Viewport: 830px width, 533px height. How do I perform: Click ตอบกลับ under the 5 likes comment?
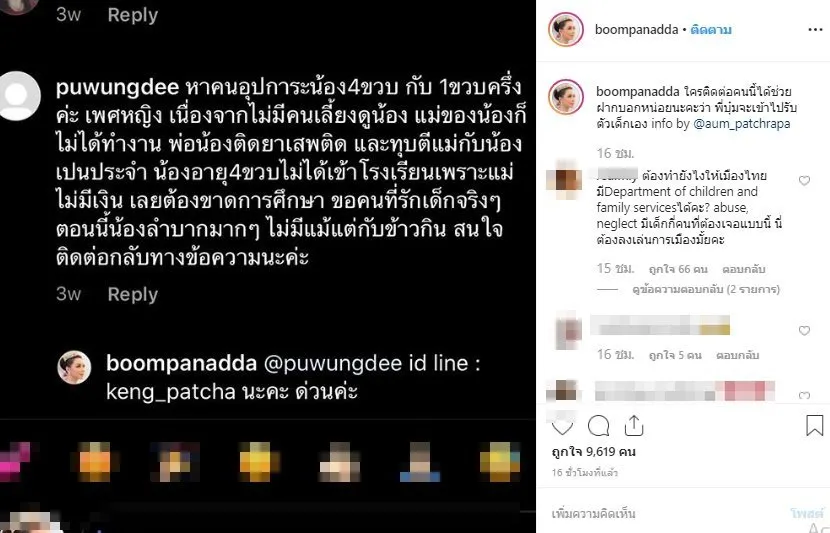[737, 355]
